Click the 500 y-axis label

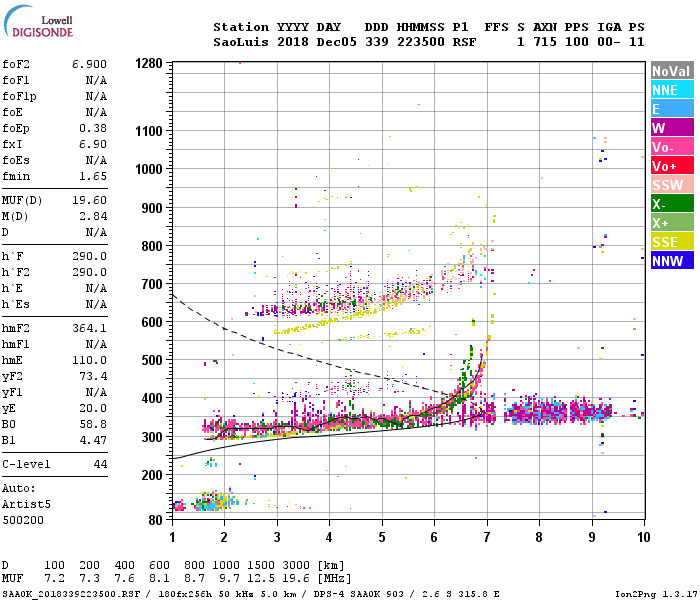152,360
